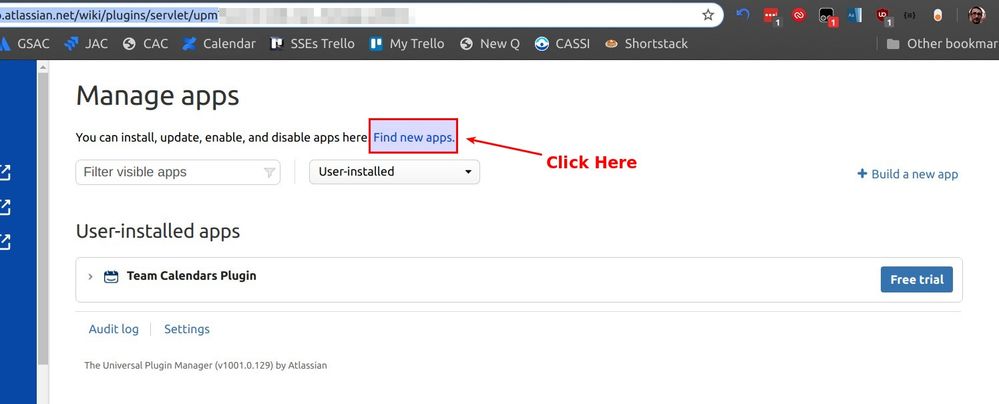Expand the Team Calendars Plugin row
The image size is (999, 404).
coord(90,277)
